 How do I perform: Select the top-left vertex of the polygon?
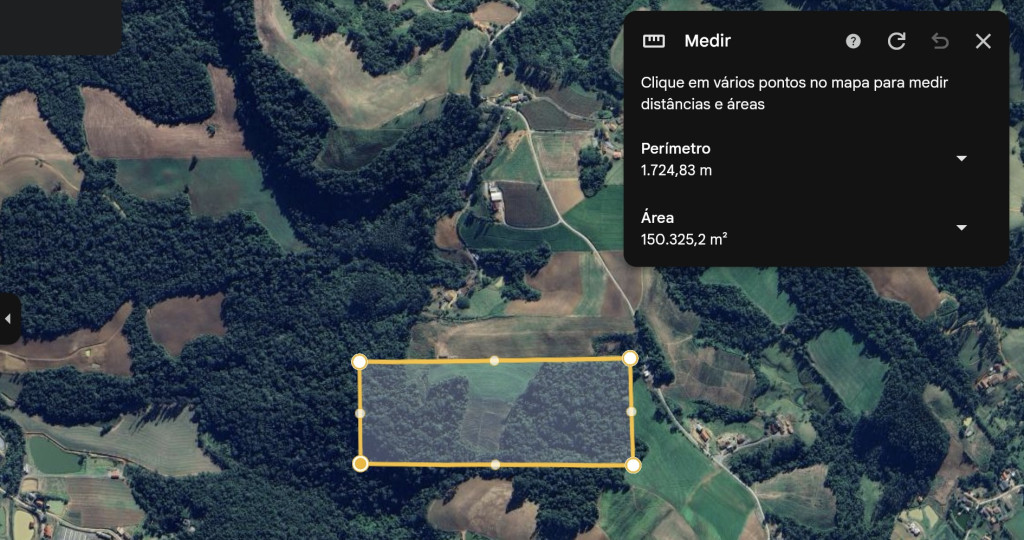tap(359, 362)
